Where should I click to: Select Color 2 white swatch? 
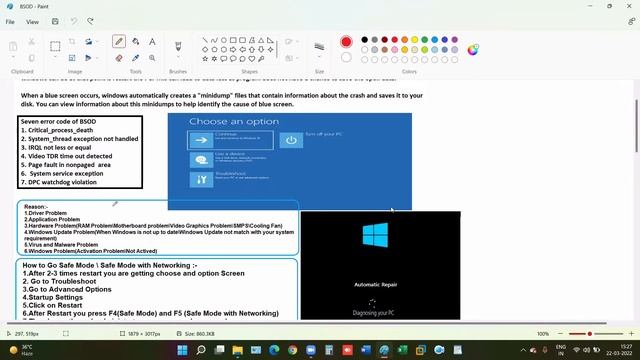pyautogui.click(x=346, y=58)
